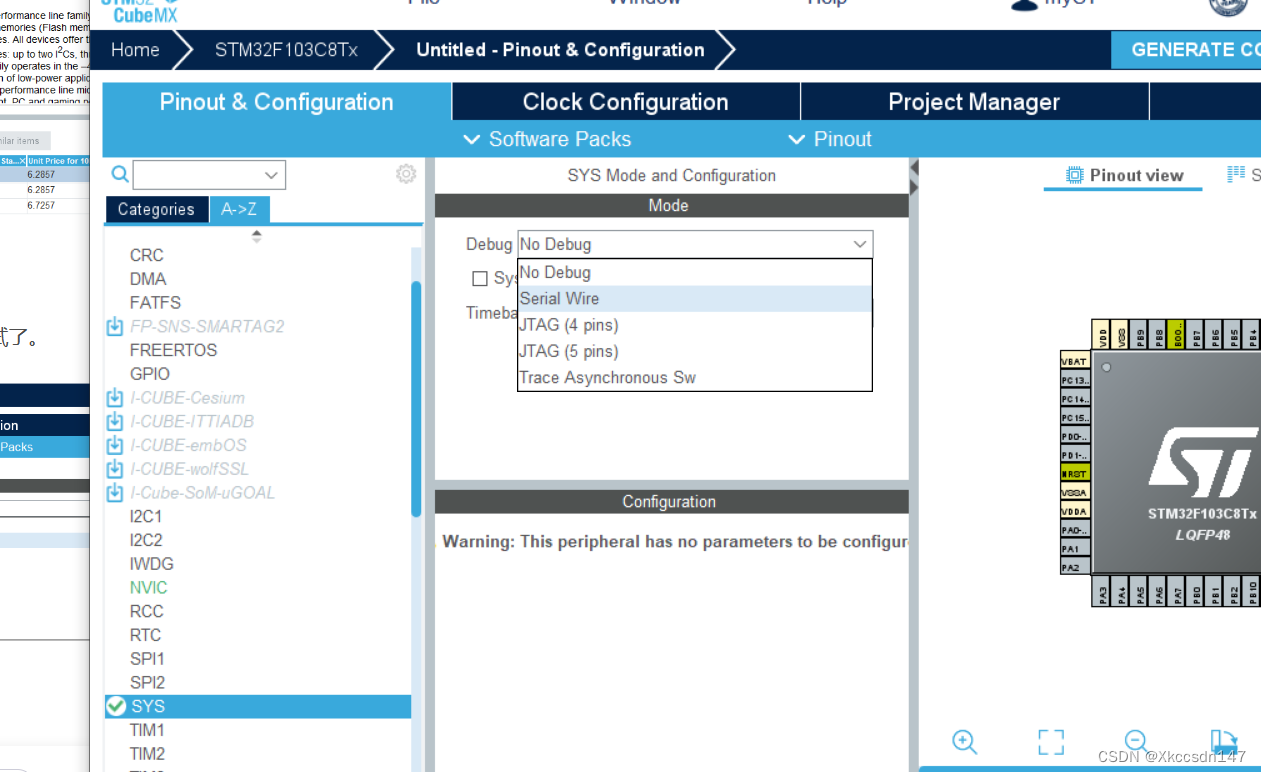Click download icon next to FP-SNS-SMARTAG2
The width and height of the screenshot is (1261, 772).
pos(115,326)
